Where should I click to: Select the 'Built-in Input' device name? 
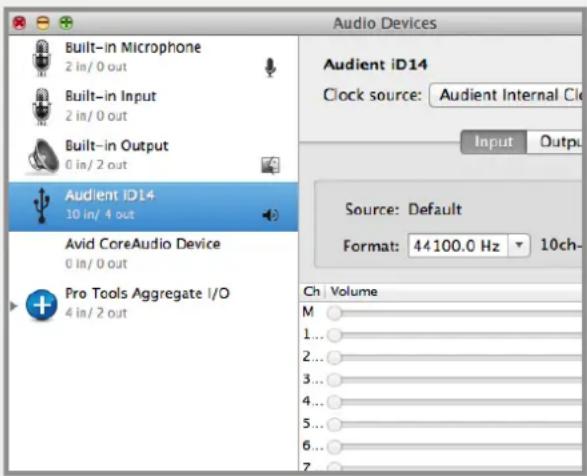coord(110,96)
